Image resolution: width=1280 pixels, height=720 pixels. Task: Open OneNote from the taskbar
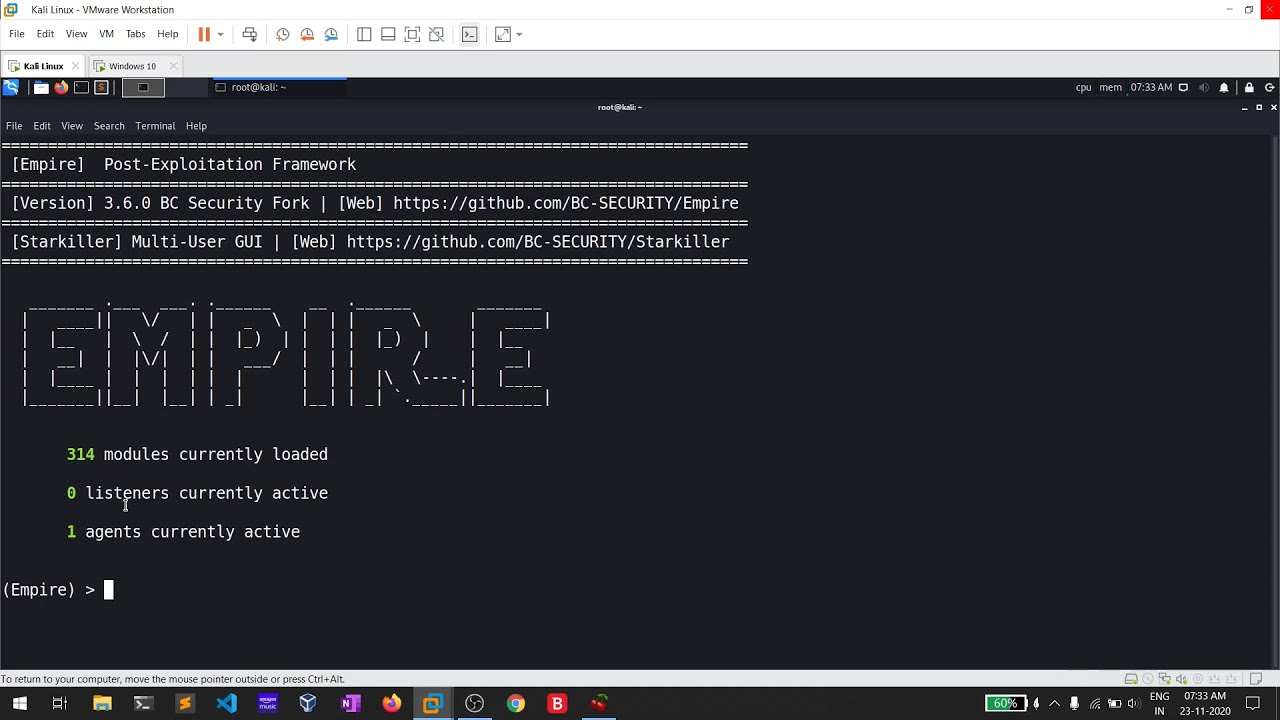click(350, 703)
